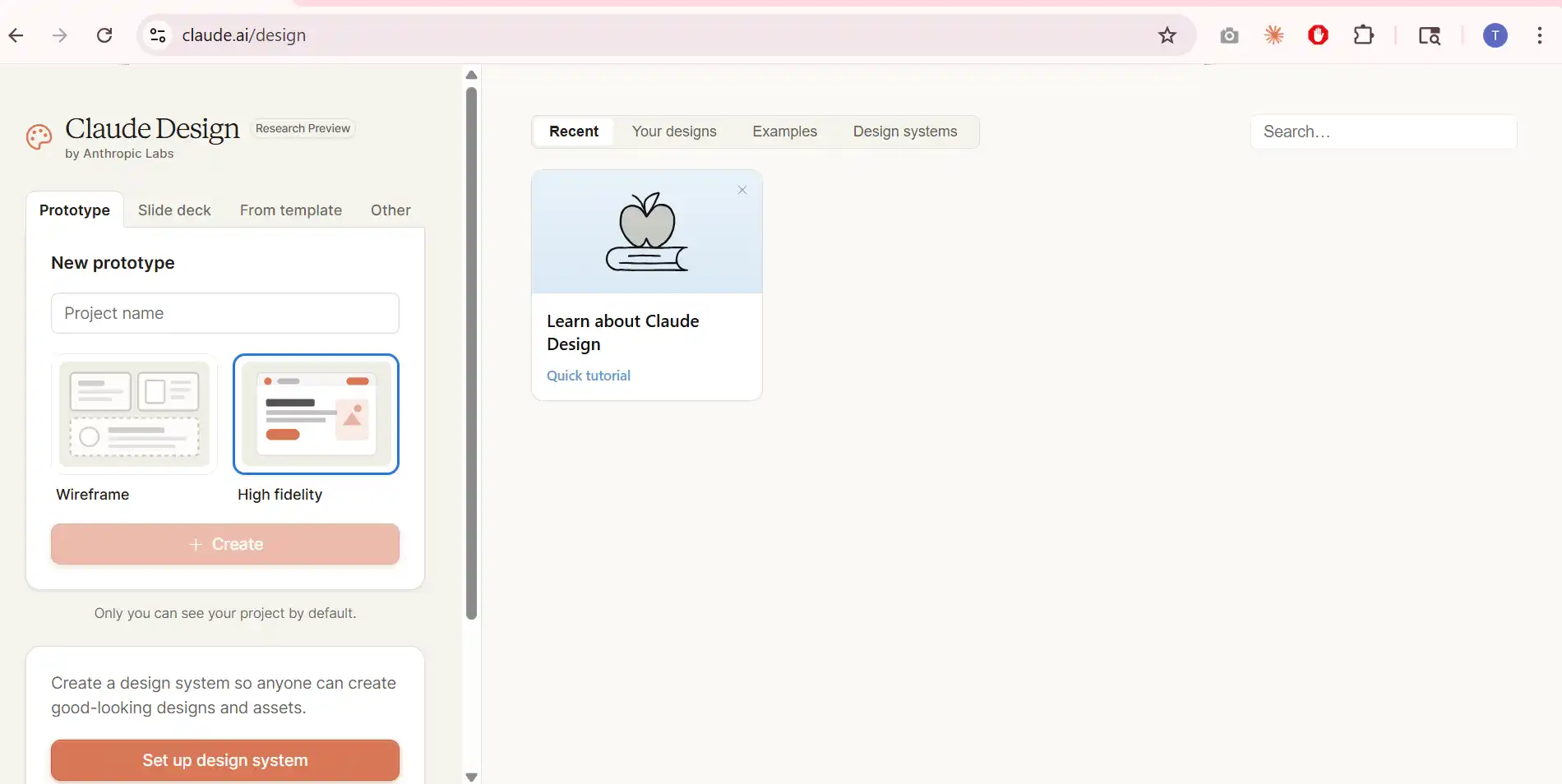
Task: Select the Other tab
Action: 390,210
